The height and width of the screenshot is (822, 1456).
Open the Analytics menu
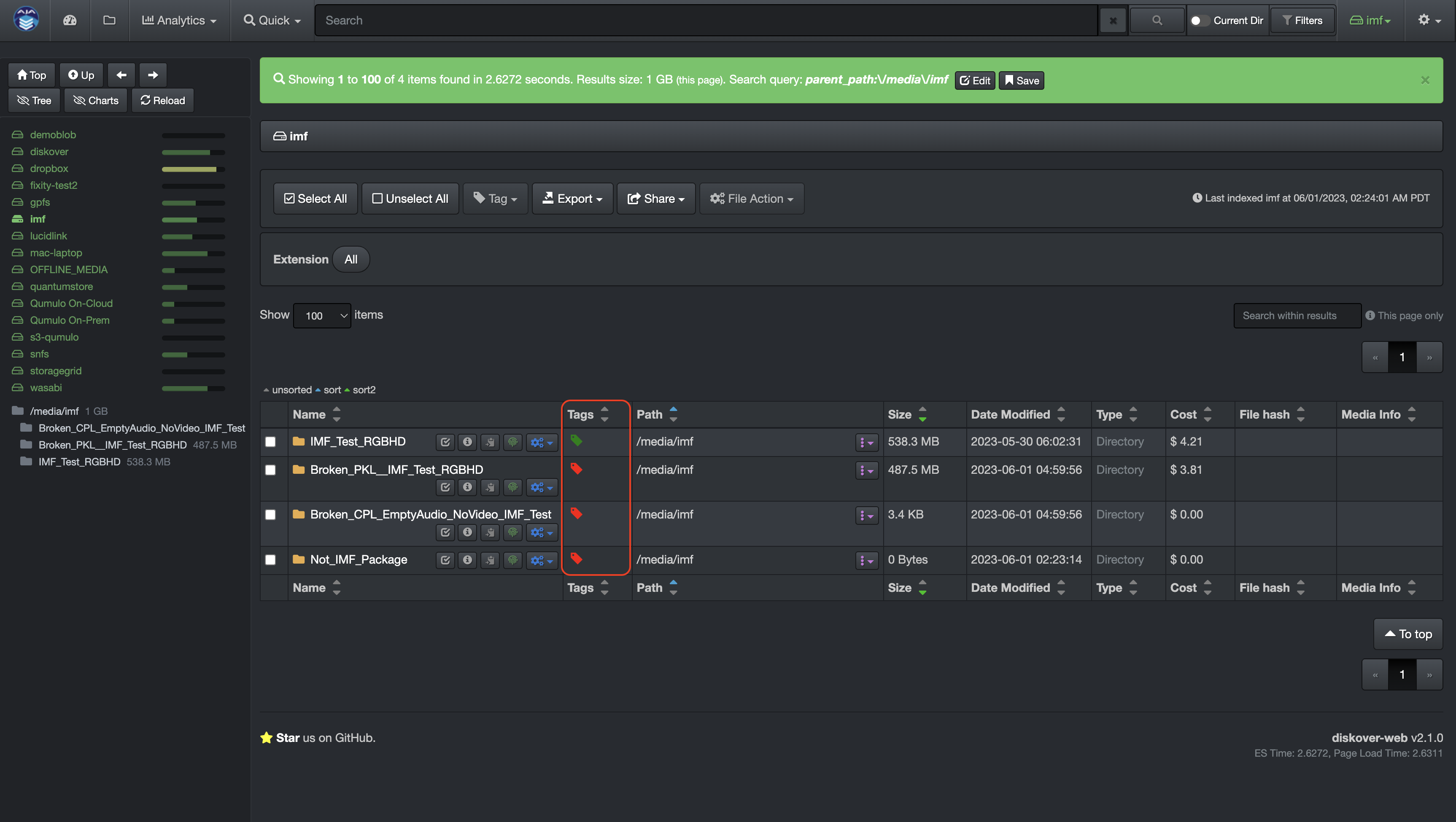click(179, 20)
